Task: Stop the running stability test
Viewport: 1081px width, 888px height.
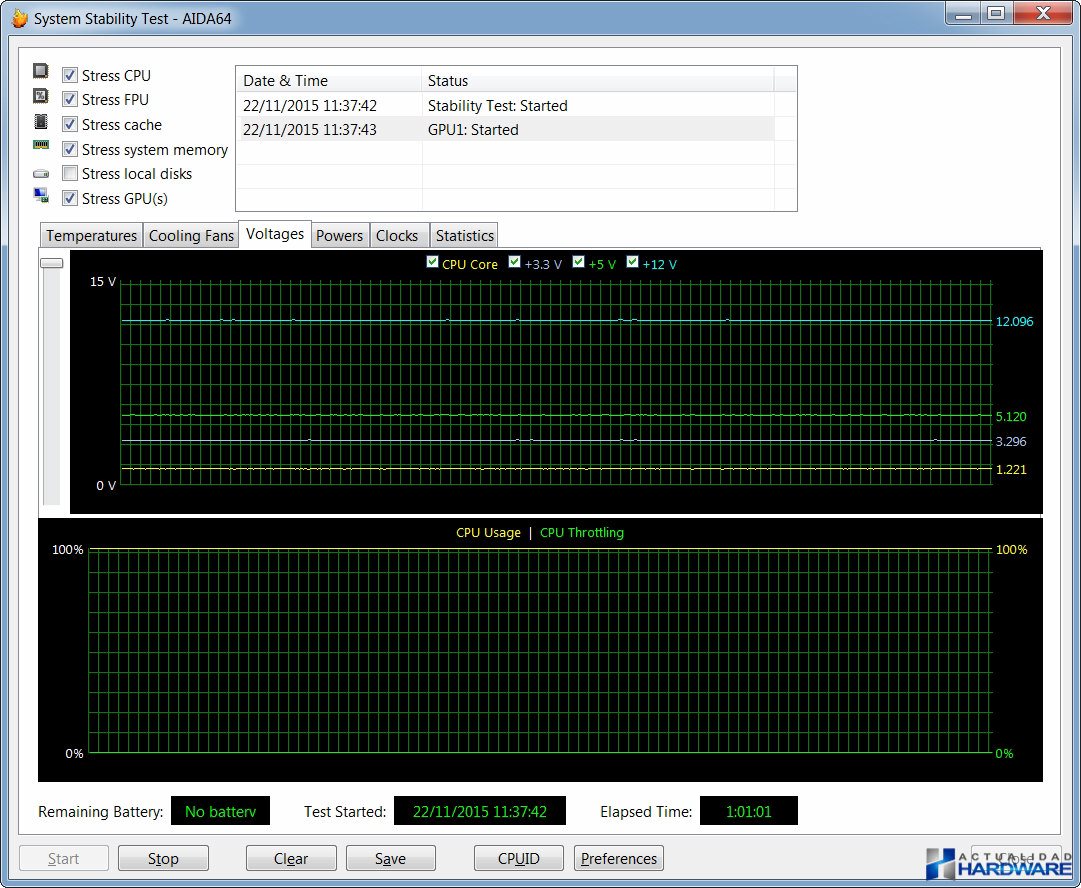Action: point(163,858)
